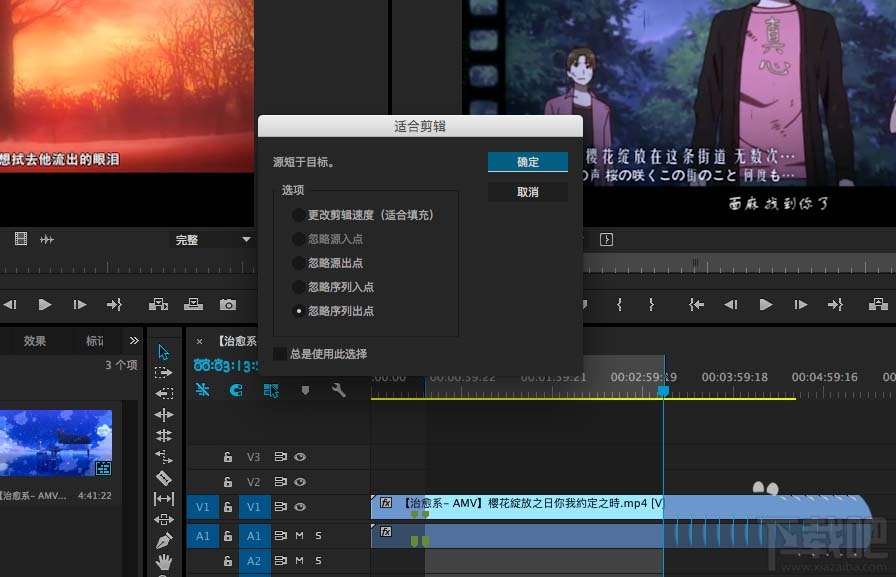
Task: Click the 治愈系 AMV clip thumbnail in project panel
Action: 57,447
